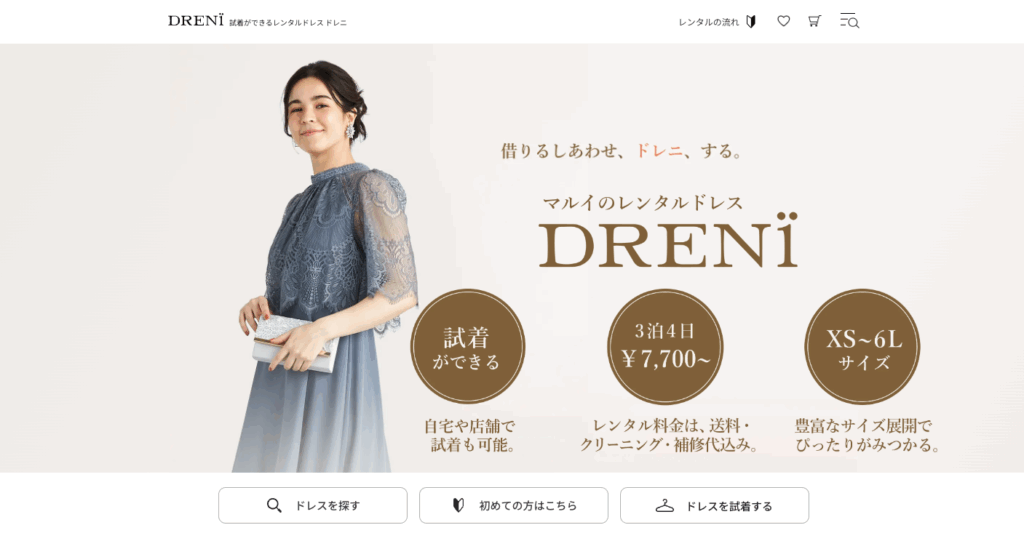Click the 自宅や店舗で試着も可能 caption
Screen dimensions: 1024x533
point(470,436)
